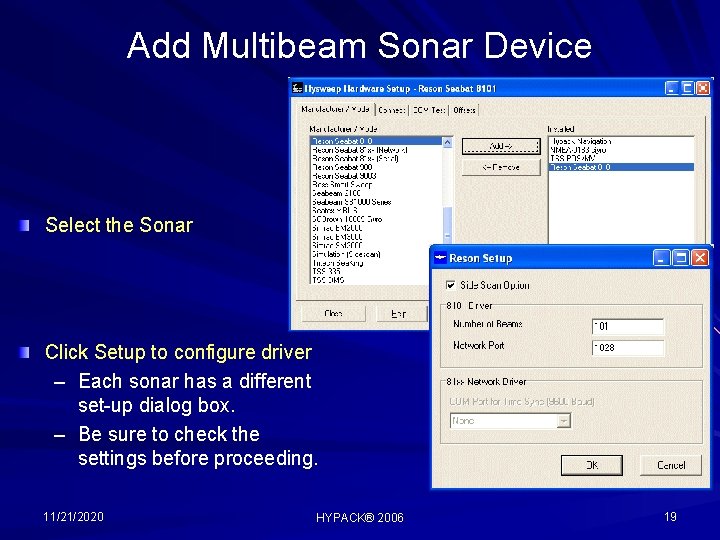Click the Add -> button
Viewport: 720px width, 540px height.
pyautogui.click(x=501, y=146)
